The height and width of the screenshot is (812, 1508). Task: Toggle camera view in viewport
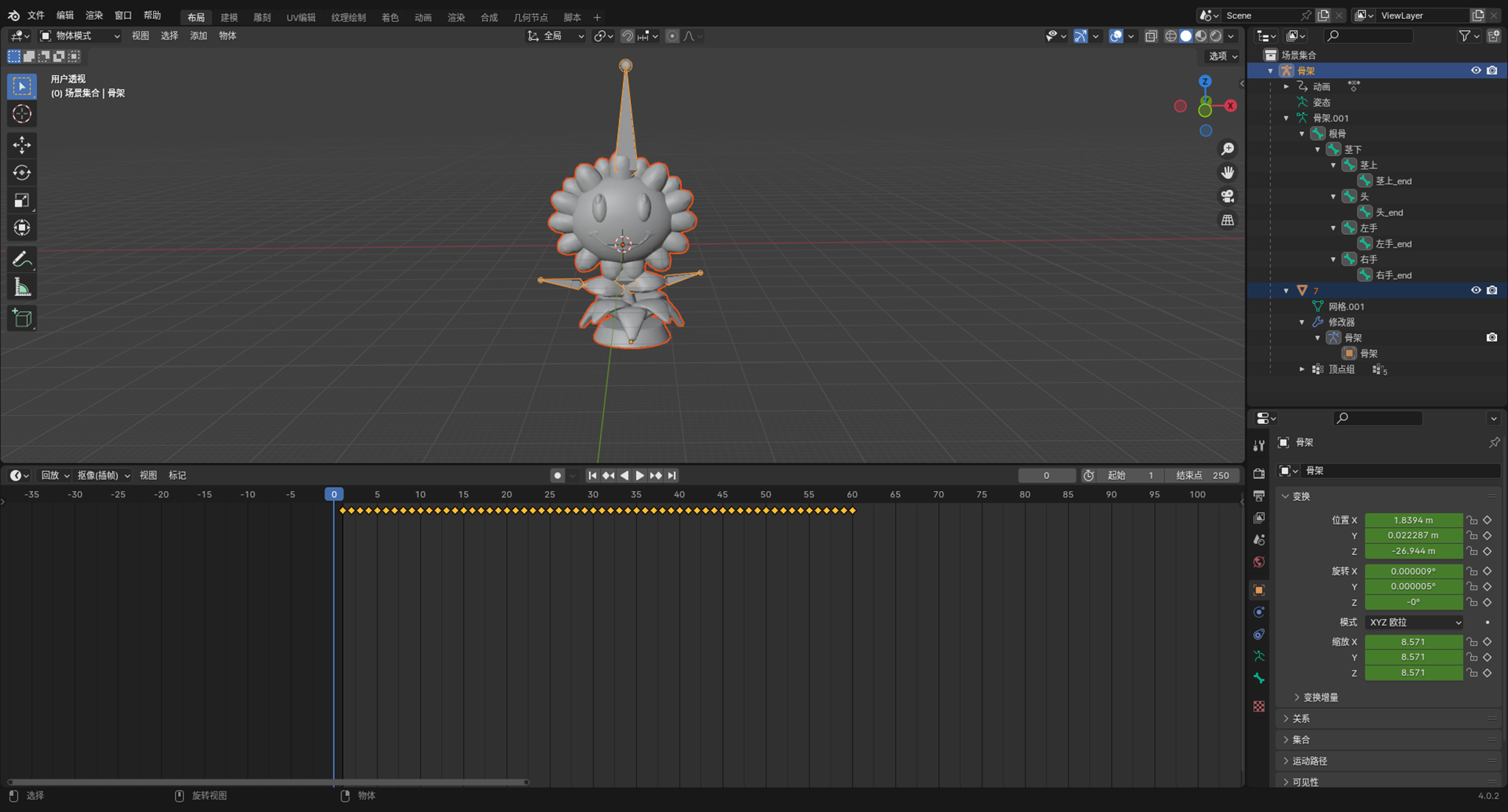[1227, 197]
